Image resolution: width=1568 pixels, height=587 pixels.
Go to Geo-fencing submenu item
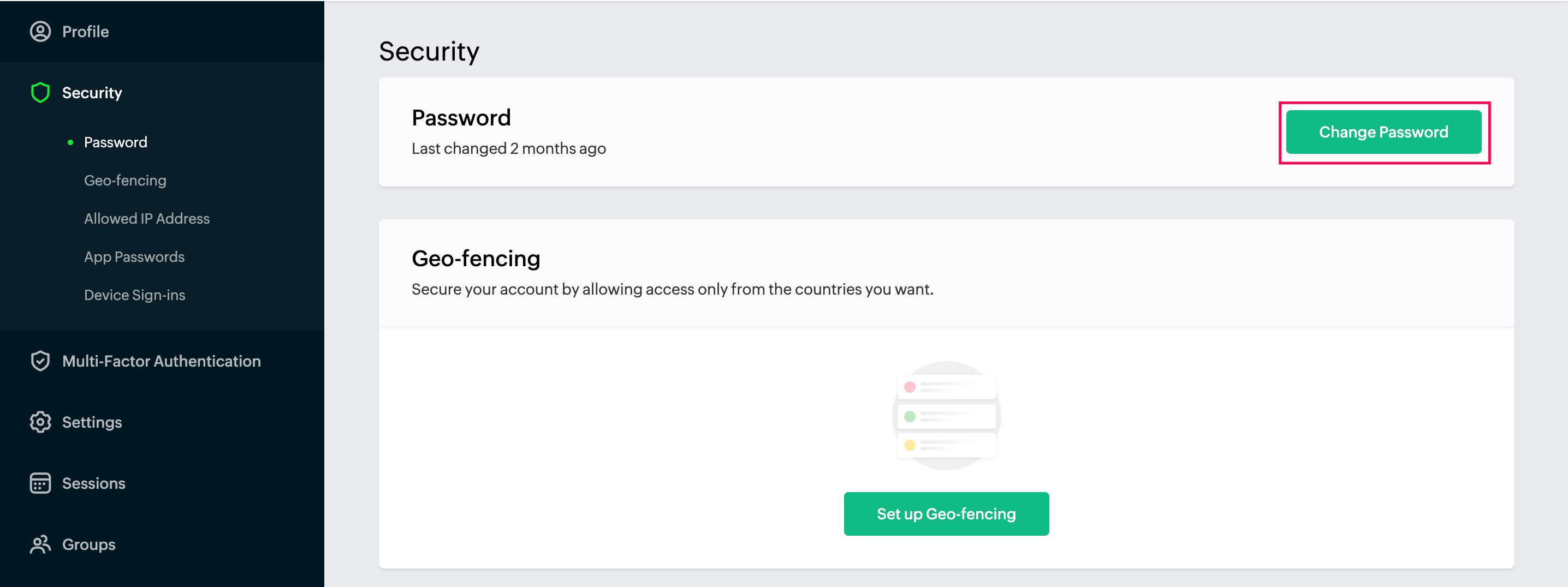pos(125,181)
